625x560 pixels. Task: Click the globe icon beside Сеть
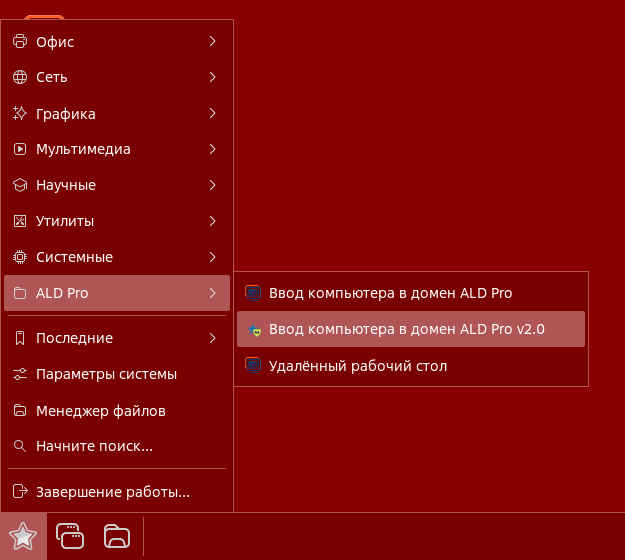(x=20, y=77)
